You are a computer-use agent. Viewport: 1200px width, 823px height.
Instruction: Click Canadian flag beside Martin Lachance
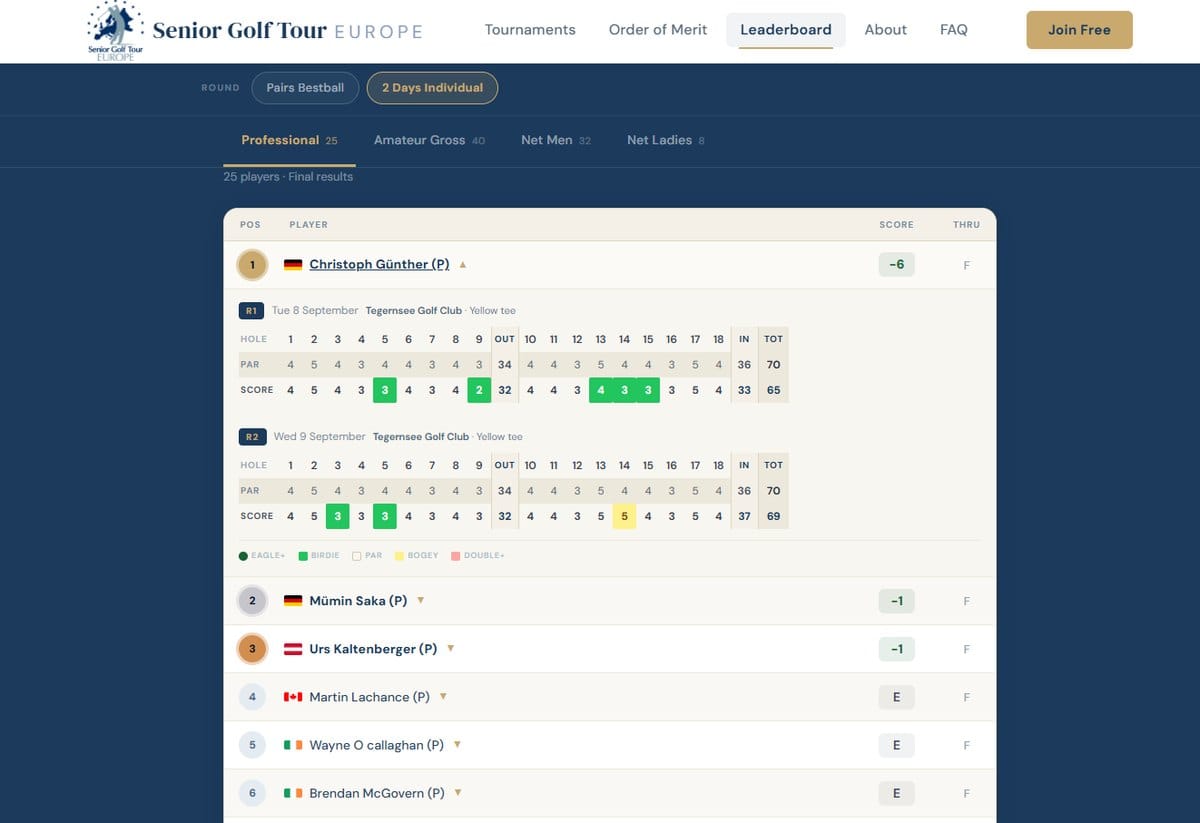[293, 697]
